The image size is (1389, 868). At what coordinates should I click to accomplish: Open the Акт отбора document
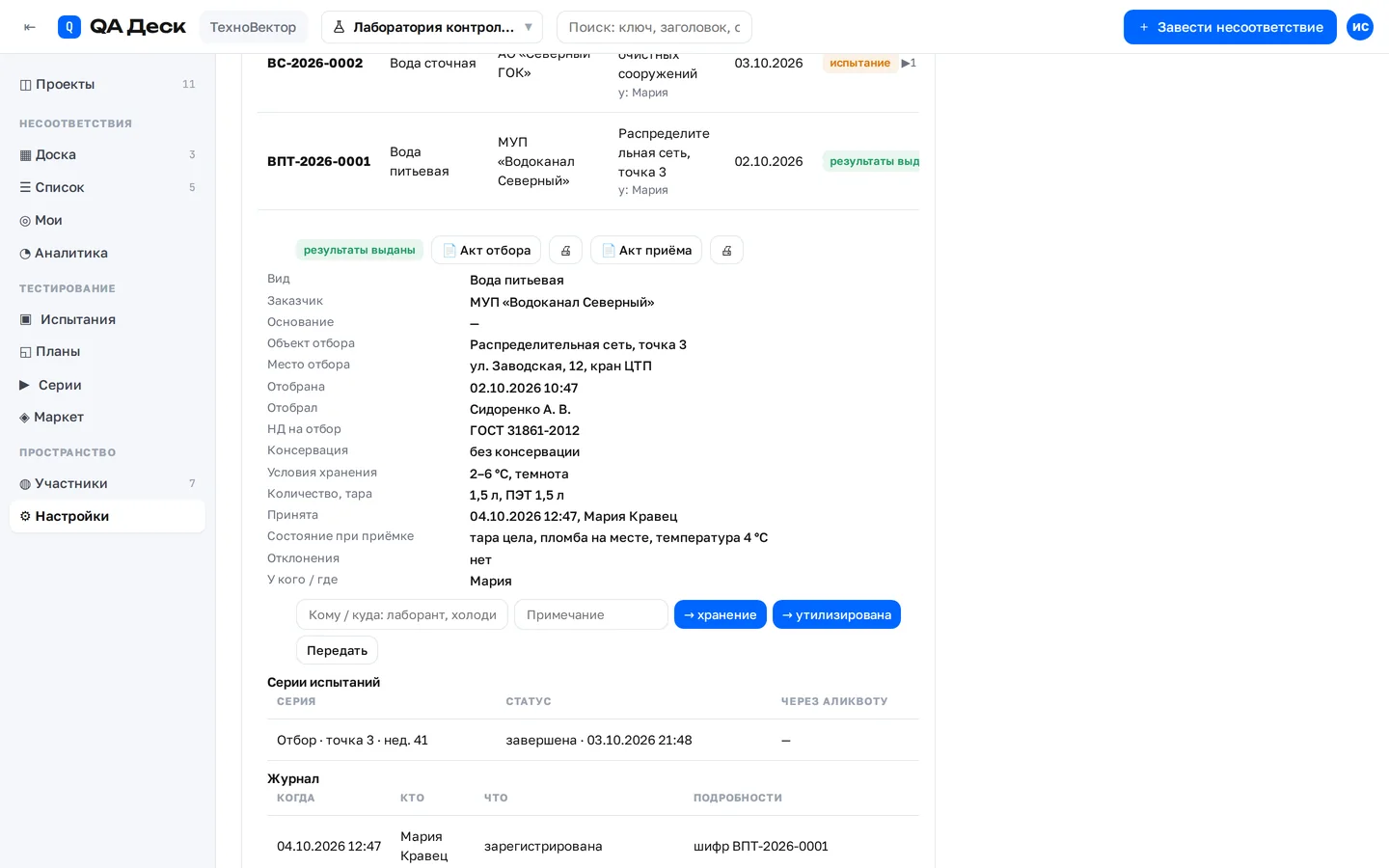[486, 251]
